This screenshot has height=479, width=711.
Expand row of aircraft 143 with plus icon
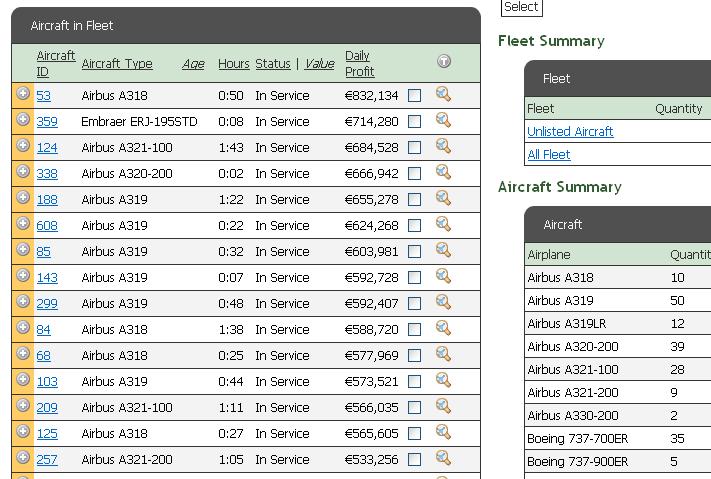[x=23, y=275]
